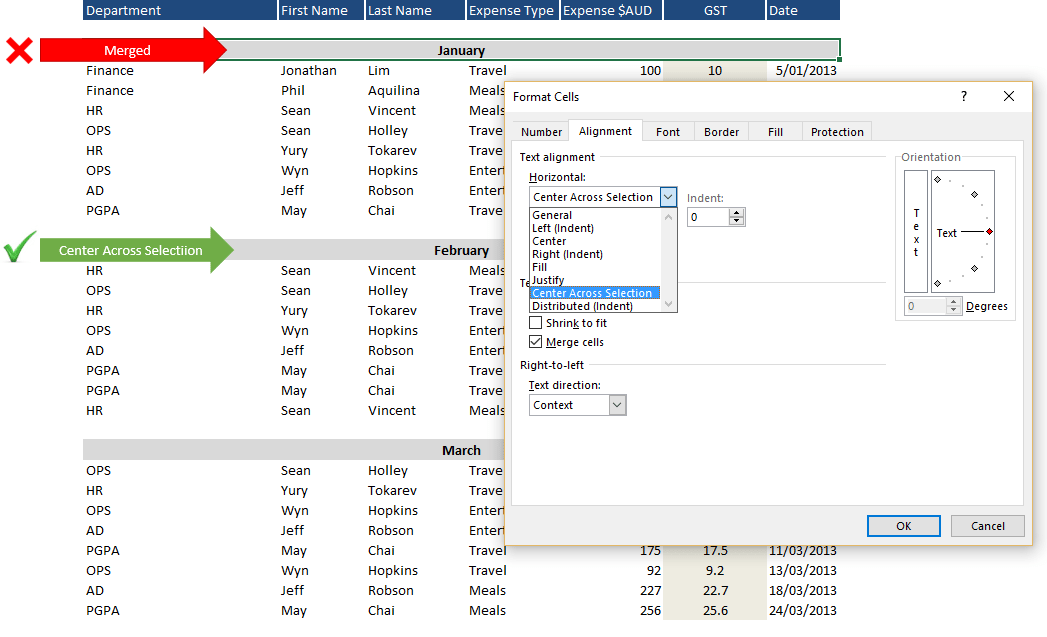Image resolution: width=1047 pixels, height=637 pixels.
Task: Click the list scrollbar up arrow
Action: [x=668, y=216]
